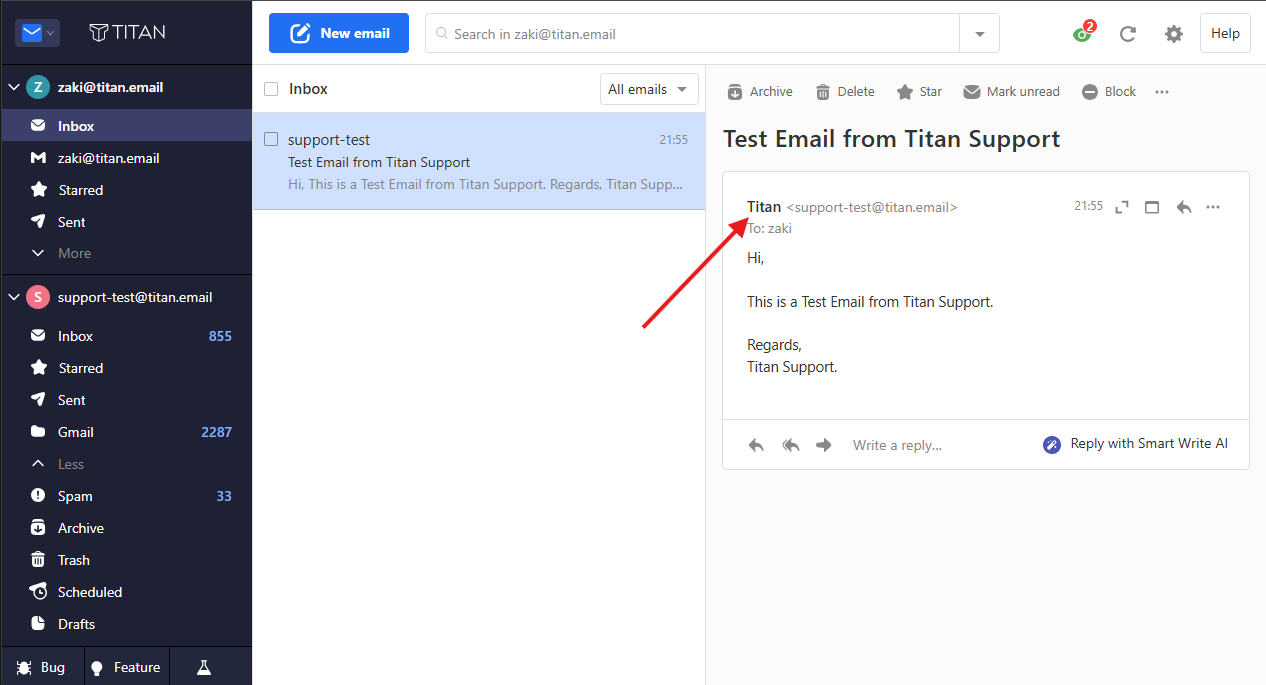Open the Archive folder in the sidebar

[126, 528]
